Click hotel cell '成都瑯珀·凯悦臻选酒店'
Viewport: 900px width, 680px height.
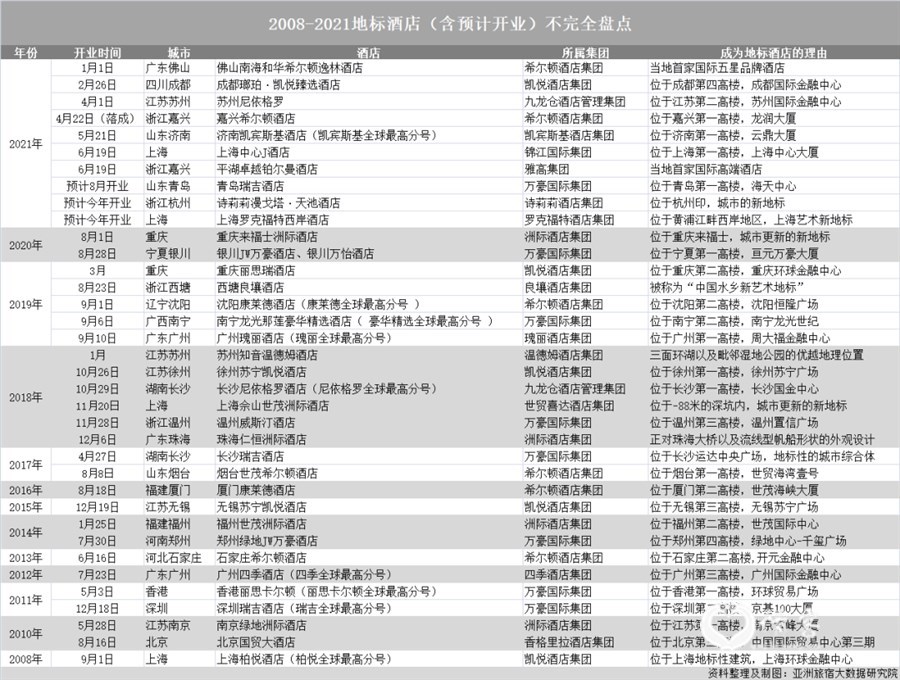point(278,85)
